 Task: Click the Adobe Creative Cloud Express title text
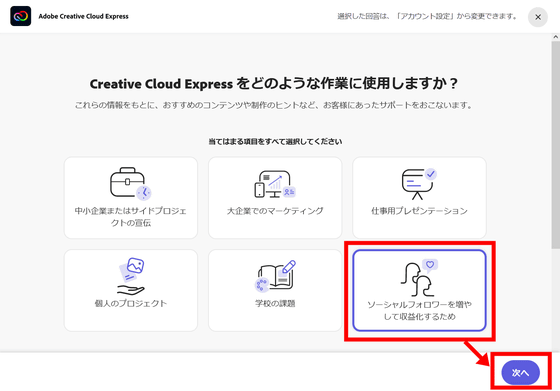(84, 16)
